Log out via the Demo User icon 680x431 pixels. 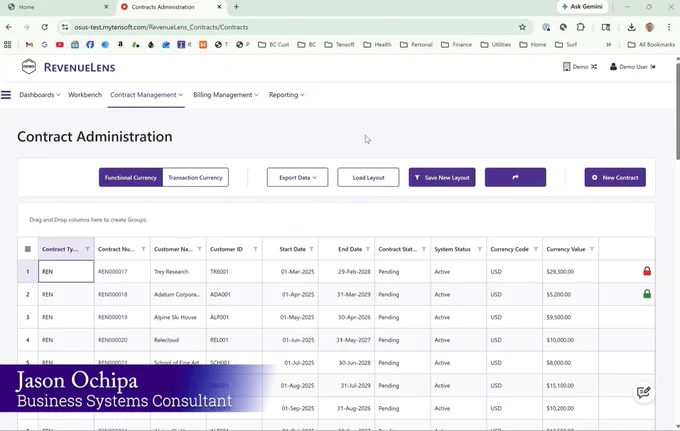[653, 67]
